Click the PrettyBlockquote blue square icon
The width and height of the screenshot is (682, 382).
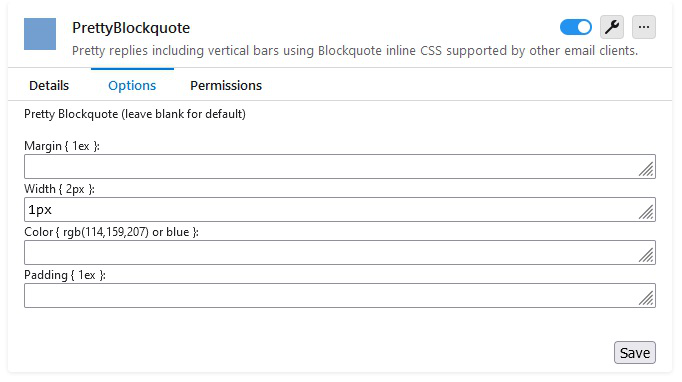pos(40,34)
